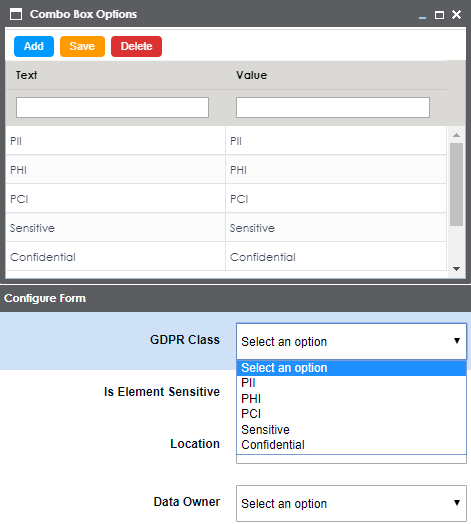Pick Confidential in the dropdown list
This screenshot has width=471, height=524.
(x=351, y=445)
